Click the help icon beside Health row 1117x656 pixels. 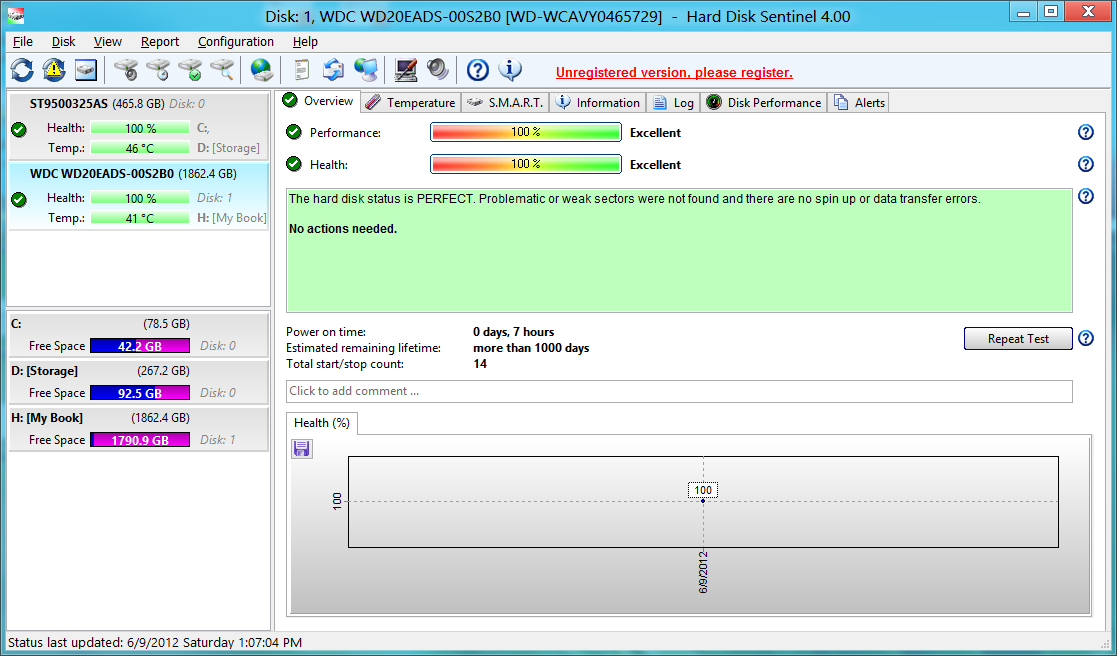(x=1086, y=165)
